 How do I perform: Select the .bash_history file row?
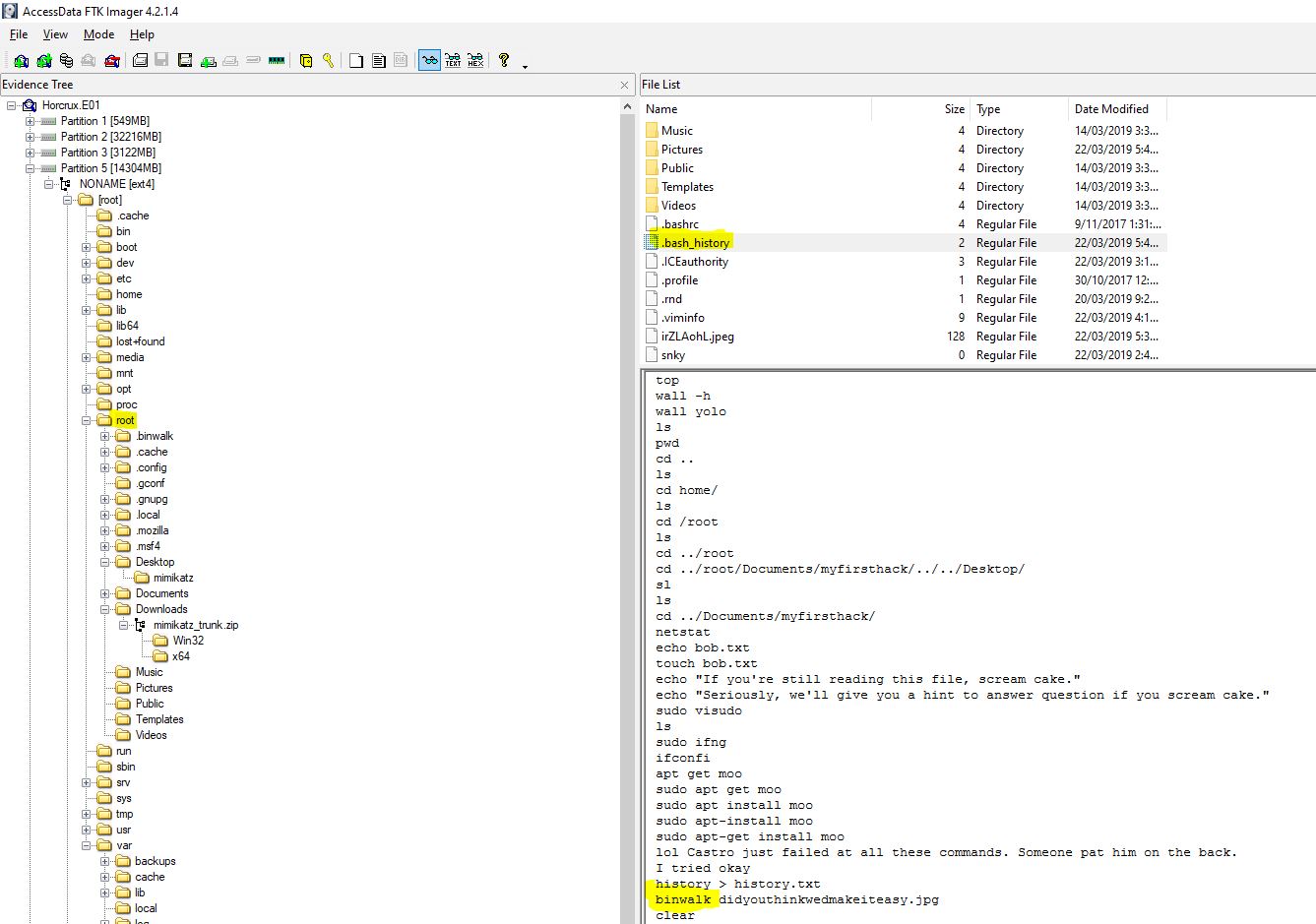click(x=905, y=242)
